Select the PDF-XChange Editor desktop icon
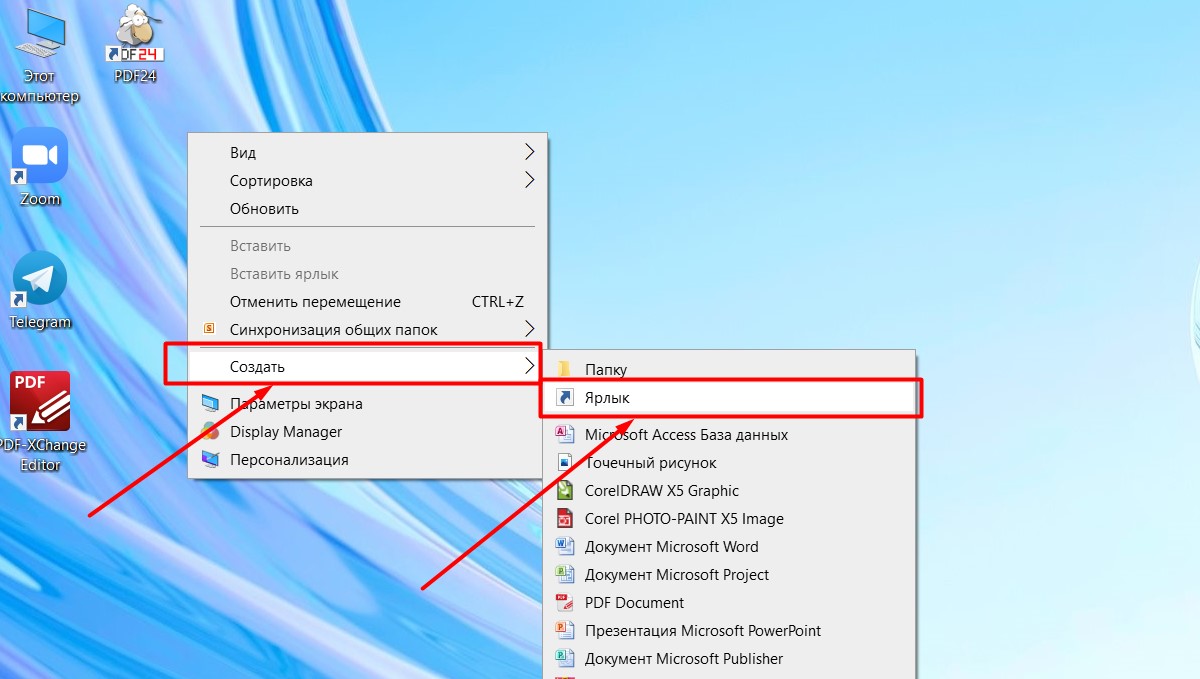1200x679 pixels. click(40, 403)
